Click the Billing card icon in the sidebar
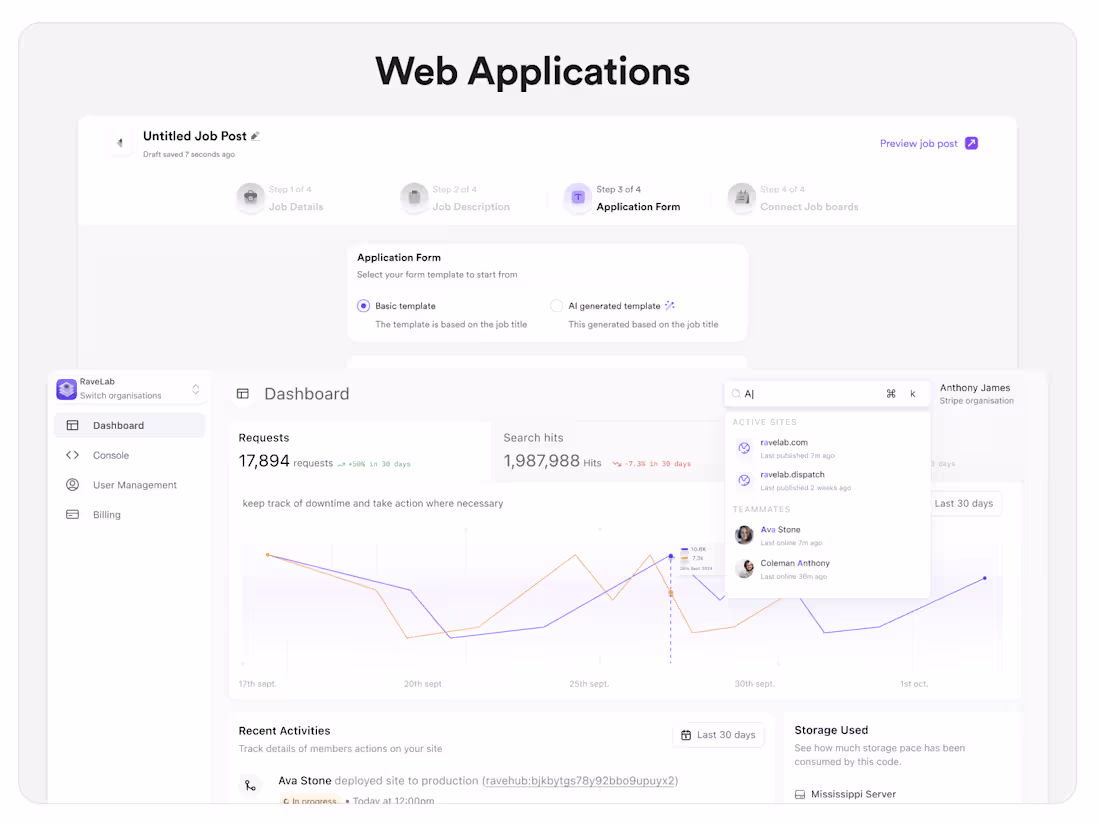 (70, 514)
